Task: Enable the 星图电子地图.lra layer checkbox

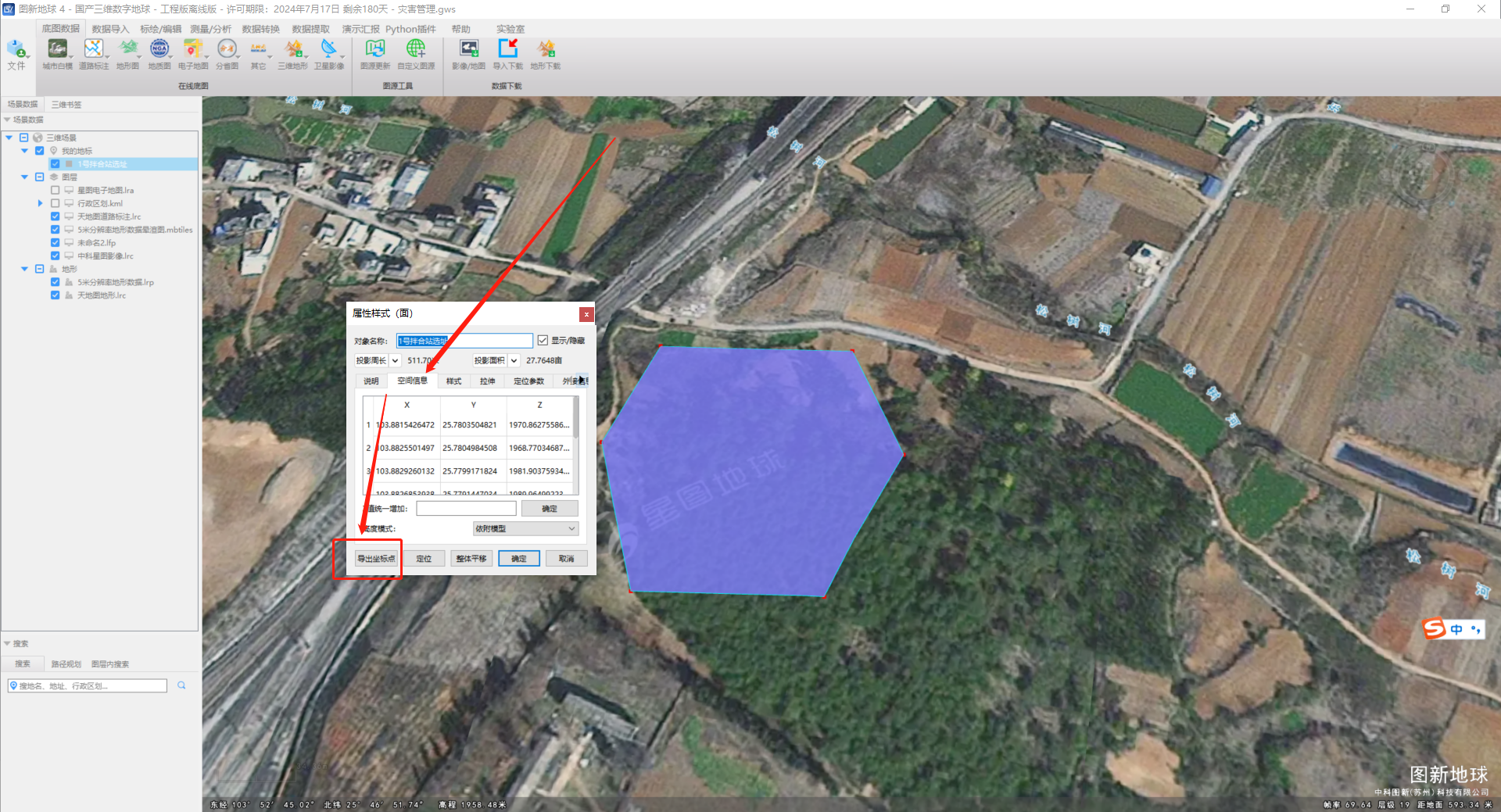Action: pos(55,190)
